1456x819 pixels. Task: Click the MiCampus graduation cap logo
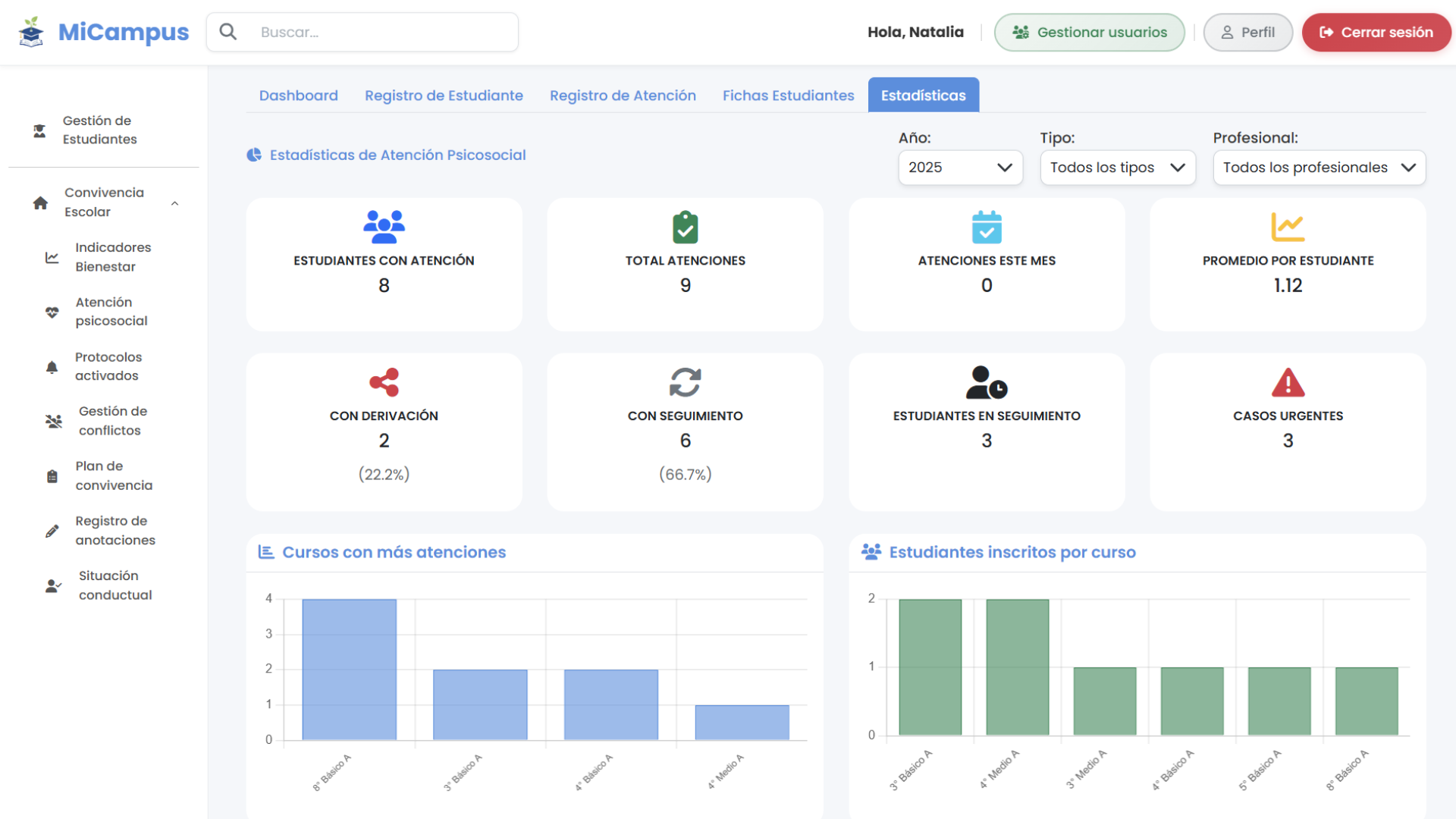click(x=31, y=32)
